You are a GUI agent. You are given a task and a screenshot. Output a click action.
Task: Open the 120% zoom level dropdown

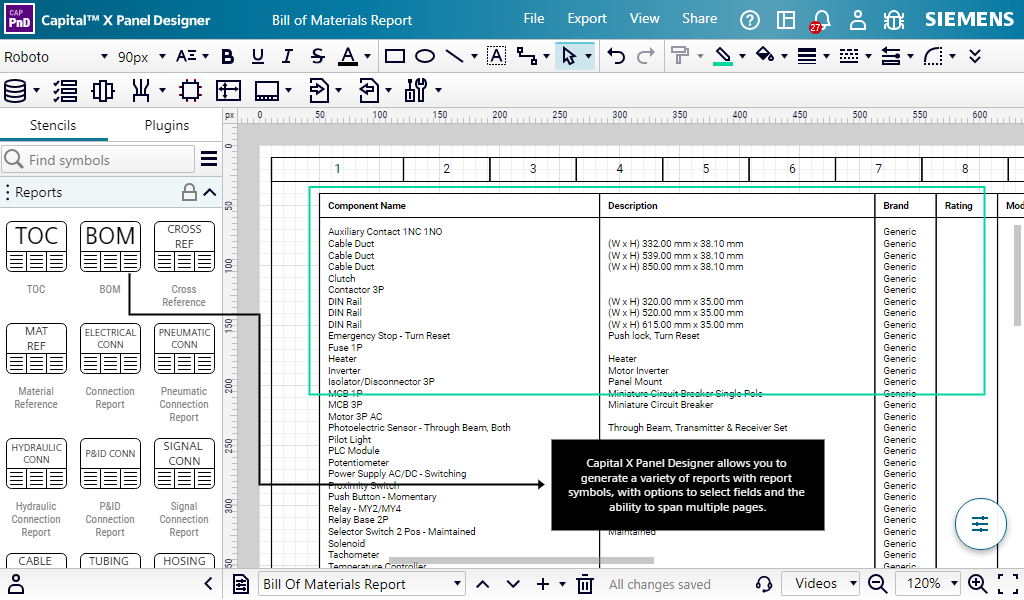coord(928,584)
